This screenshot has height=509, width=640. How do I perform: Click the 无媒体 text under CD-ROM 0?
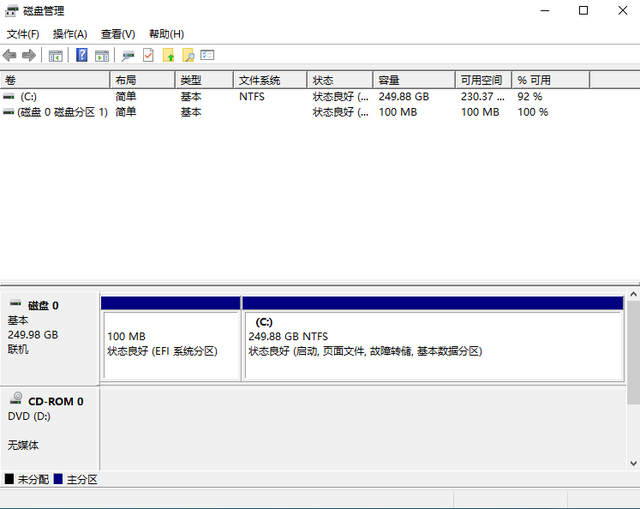tap(23, 445)
